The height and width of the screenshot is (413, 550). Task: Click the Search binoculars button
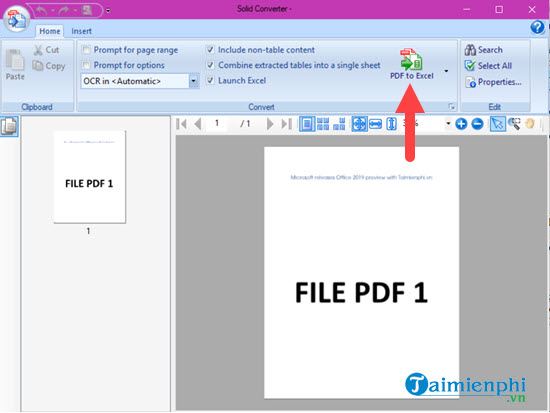pos(484,50)
